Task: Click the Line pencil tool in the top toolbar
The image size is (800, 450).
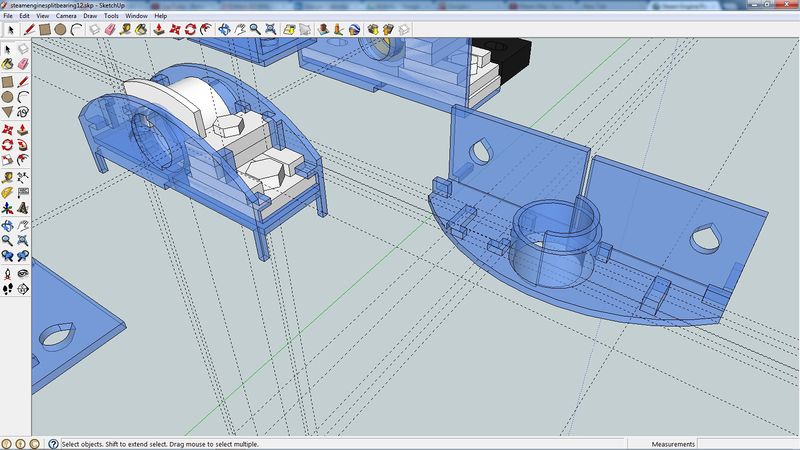Action: point(29,30)
